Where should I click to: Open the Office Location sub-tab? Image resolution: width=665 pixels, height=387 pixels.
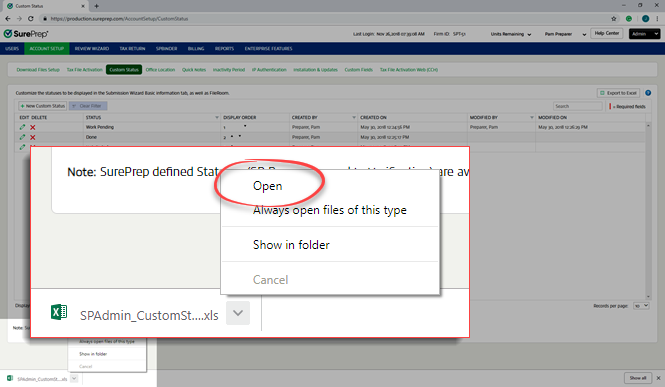(160, 70)
